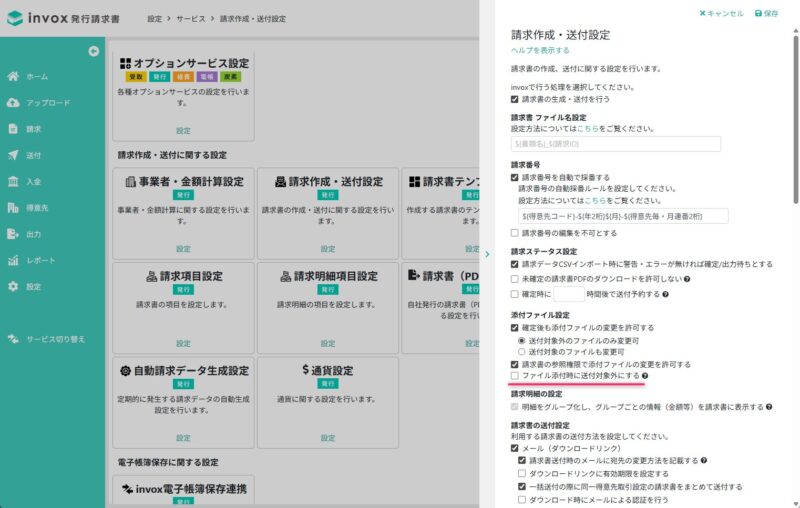Collapse side panel with chevron arrow
Image resolution: width=800 pixels, height=508 pixels.
487,254
